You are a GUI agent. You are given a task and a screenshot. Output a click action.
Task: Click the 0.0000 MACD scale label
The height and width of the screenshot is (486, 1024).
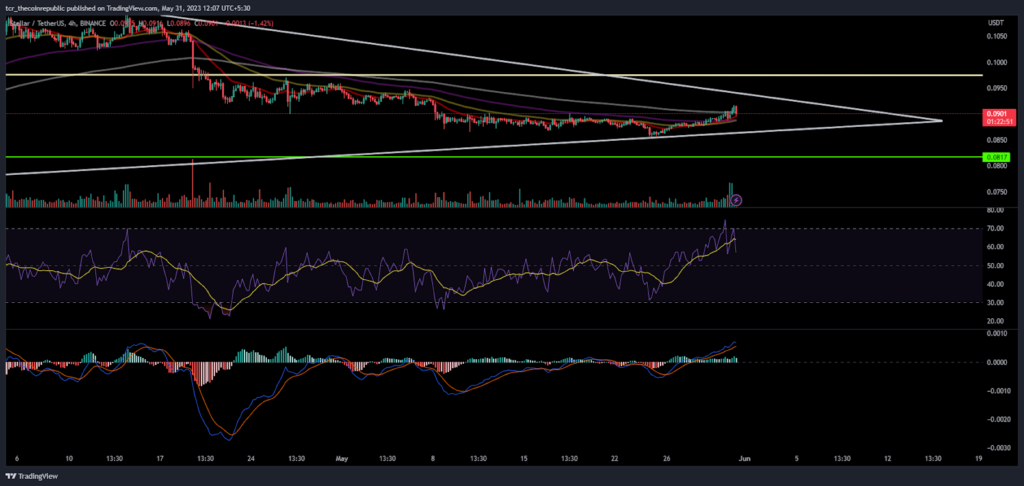997,362
